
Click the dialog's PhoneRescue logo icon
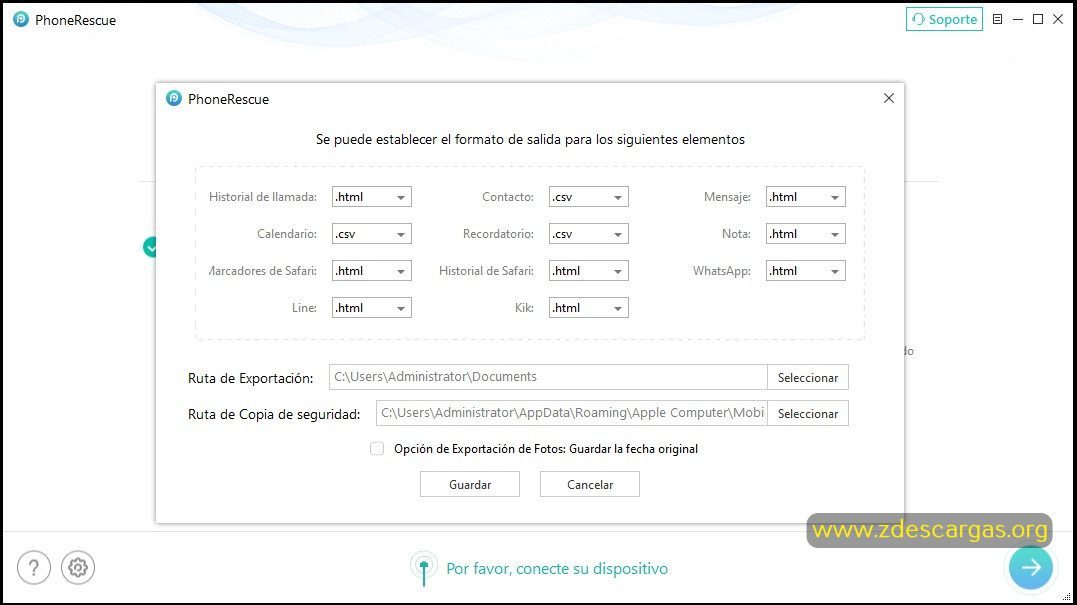(174, 99)
